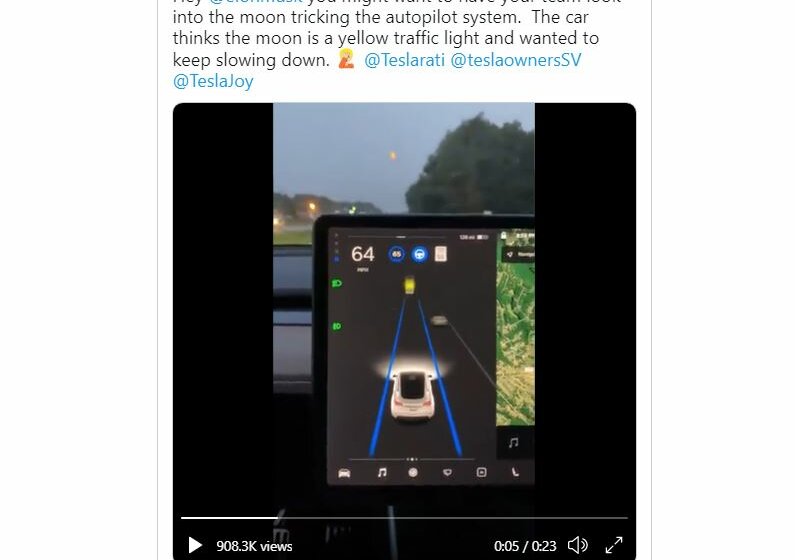This screenshot has height=560, width=795.
Task: Click the music note beside the map
Action: [x=514, y=443]
